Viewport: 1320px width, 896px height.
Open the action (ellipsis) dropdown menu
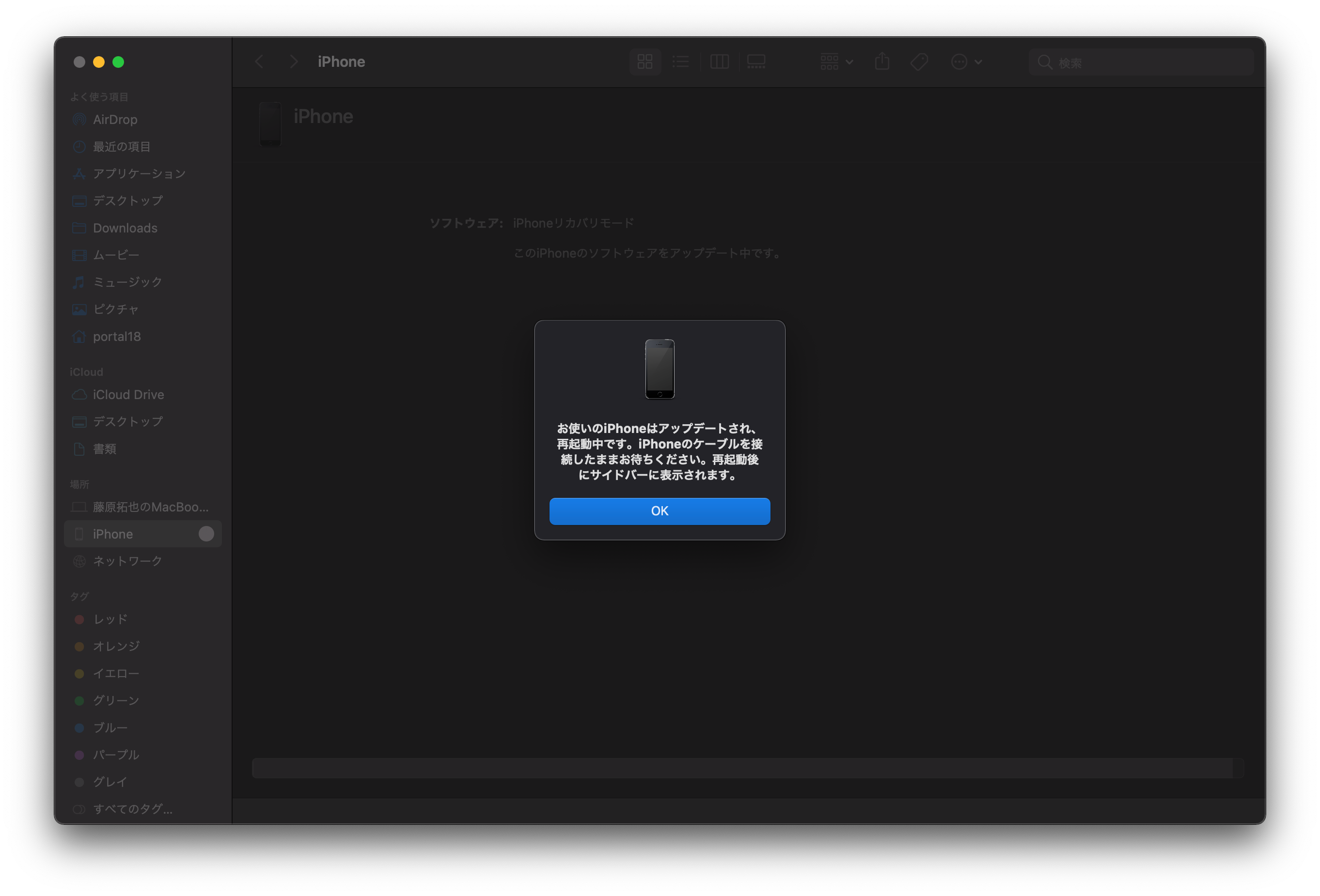pyautogui.click(x=966, y=62)
